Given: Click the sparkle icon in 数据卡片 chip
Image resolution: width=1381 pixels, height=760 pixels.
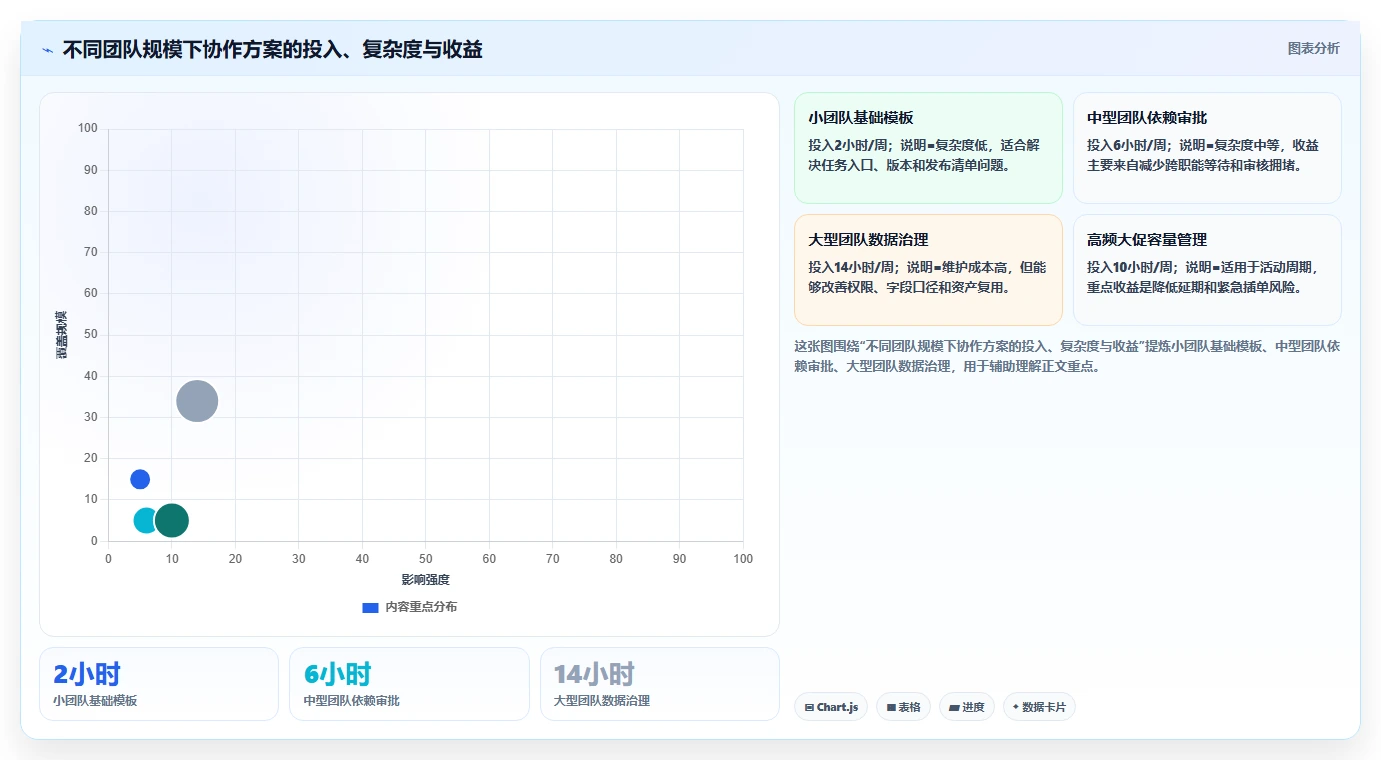Looking at the screenshot, I should tap(1015, 707).
